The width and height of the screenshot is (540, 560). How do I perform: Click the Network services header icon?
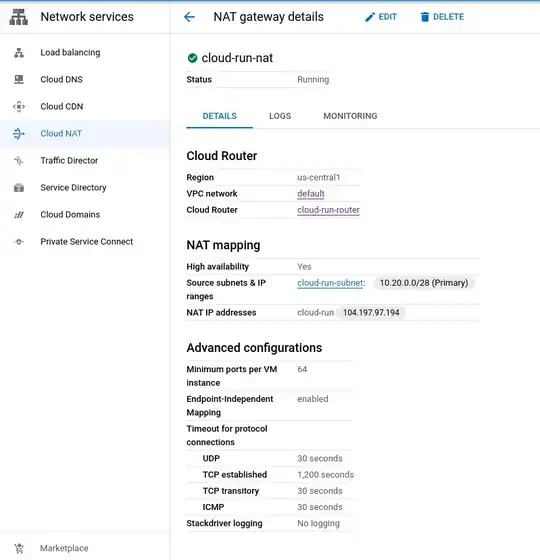coord(18,17)
